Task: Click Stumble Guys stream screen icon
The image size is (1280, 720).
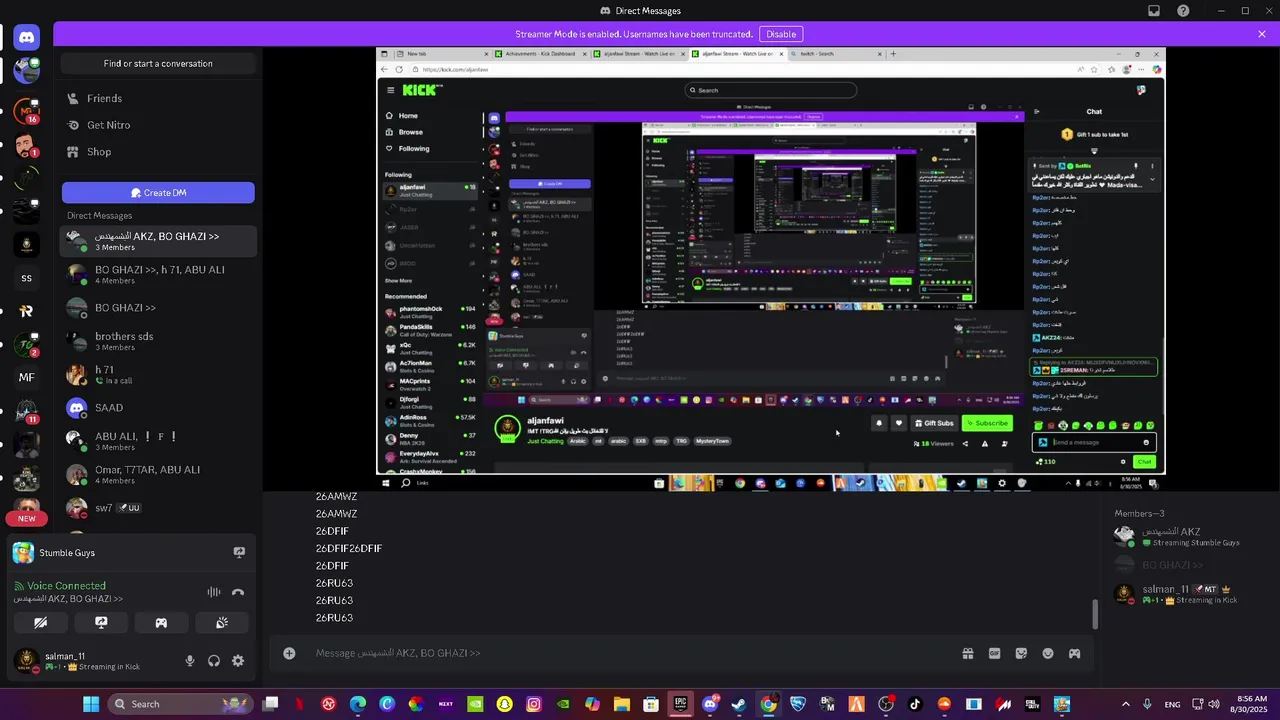Action: [x=239, y=552]
